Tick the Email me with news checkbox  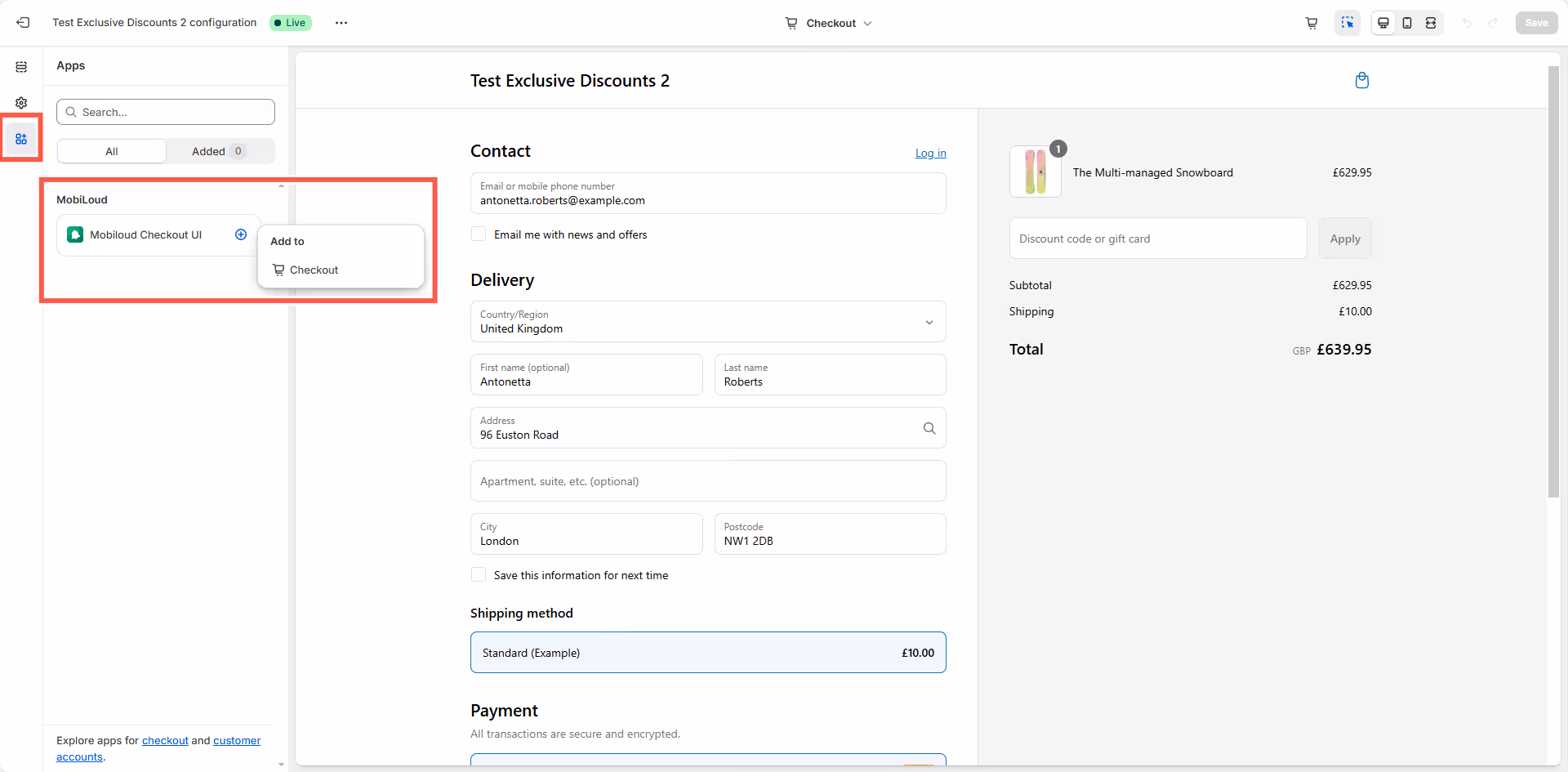pos(479,234)
